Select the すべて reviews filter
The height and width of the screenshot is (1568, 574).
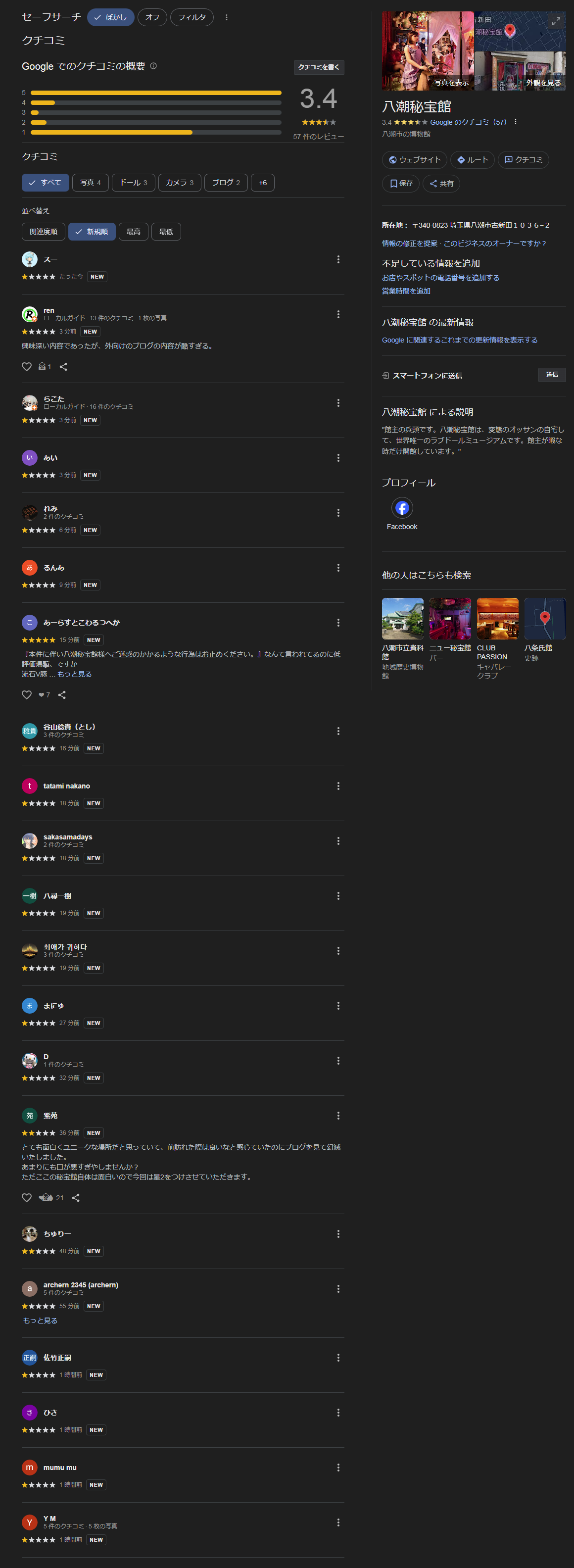(45, 183)
